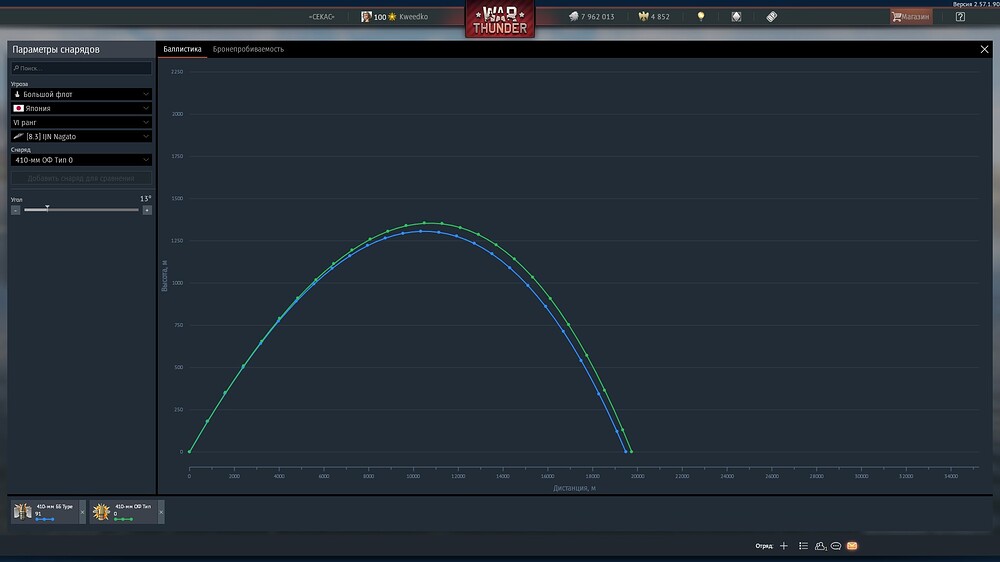The height and width of the screenshot is (562, 1000).
Task: Click the Япония flag icon
Action: 18,108
